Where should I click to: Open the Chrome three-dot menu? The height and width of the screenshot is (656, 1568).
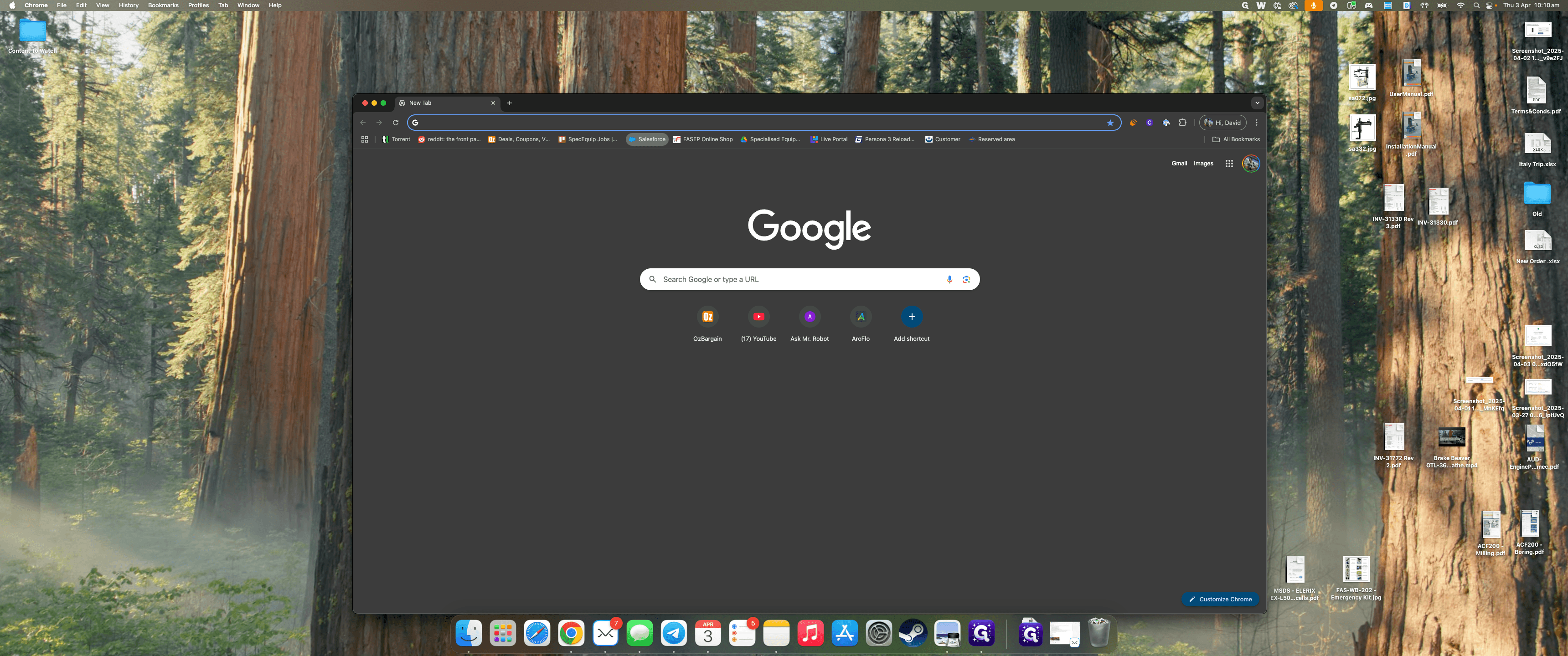1256,123
